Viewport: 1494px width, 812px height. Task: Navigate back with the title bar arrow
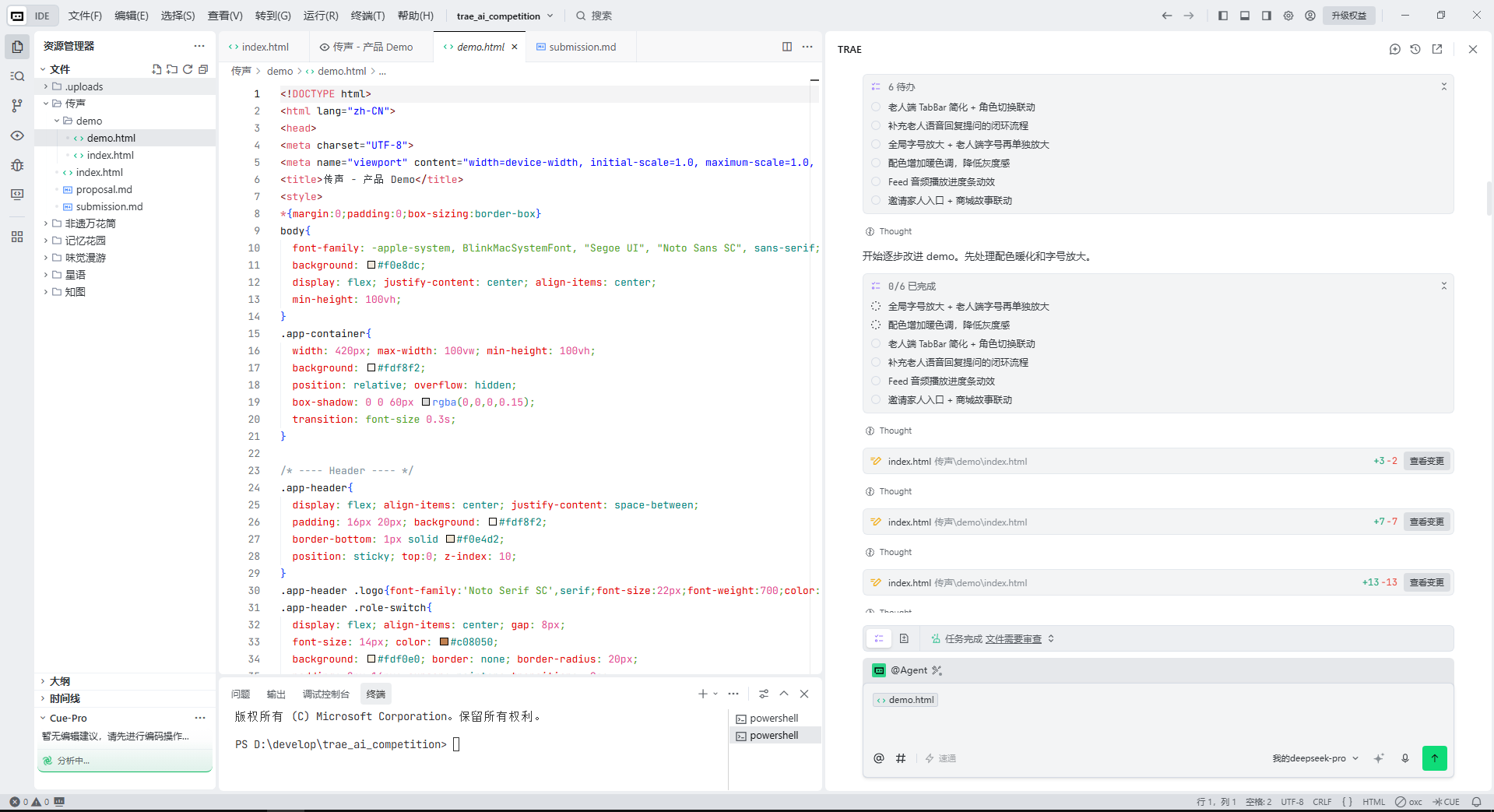[1167, 16]
